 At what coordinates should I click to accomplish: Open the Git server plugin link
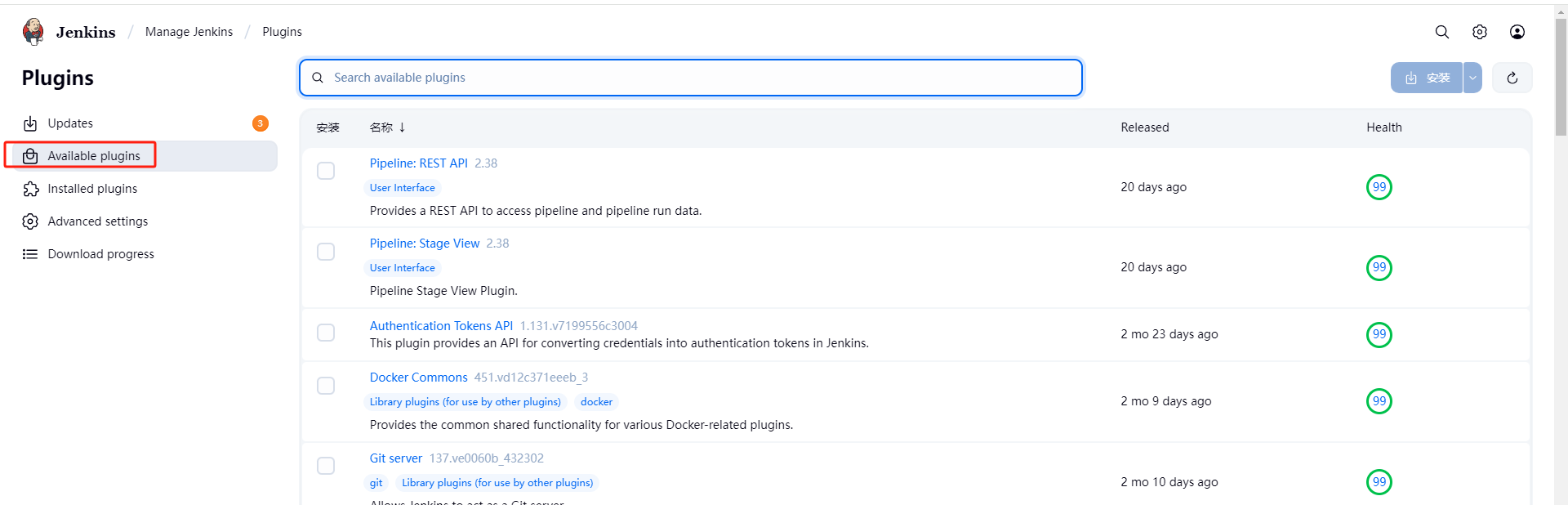(395, 458)
